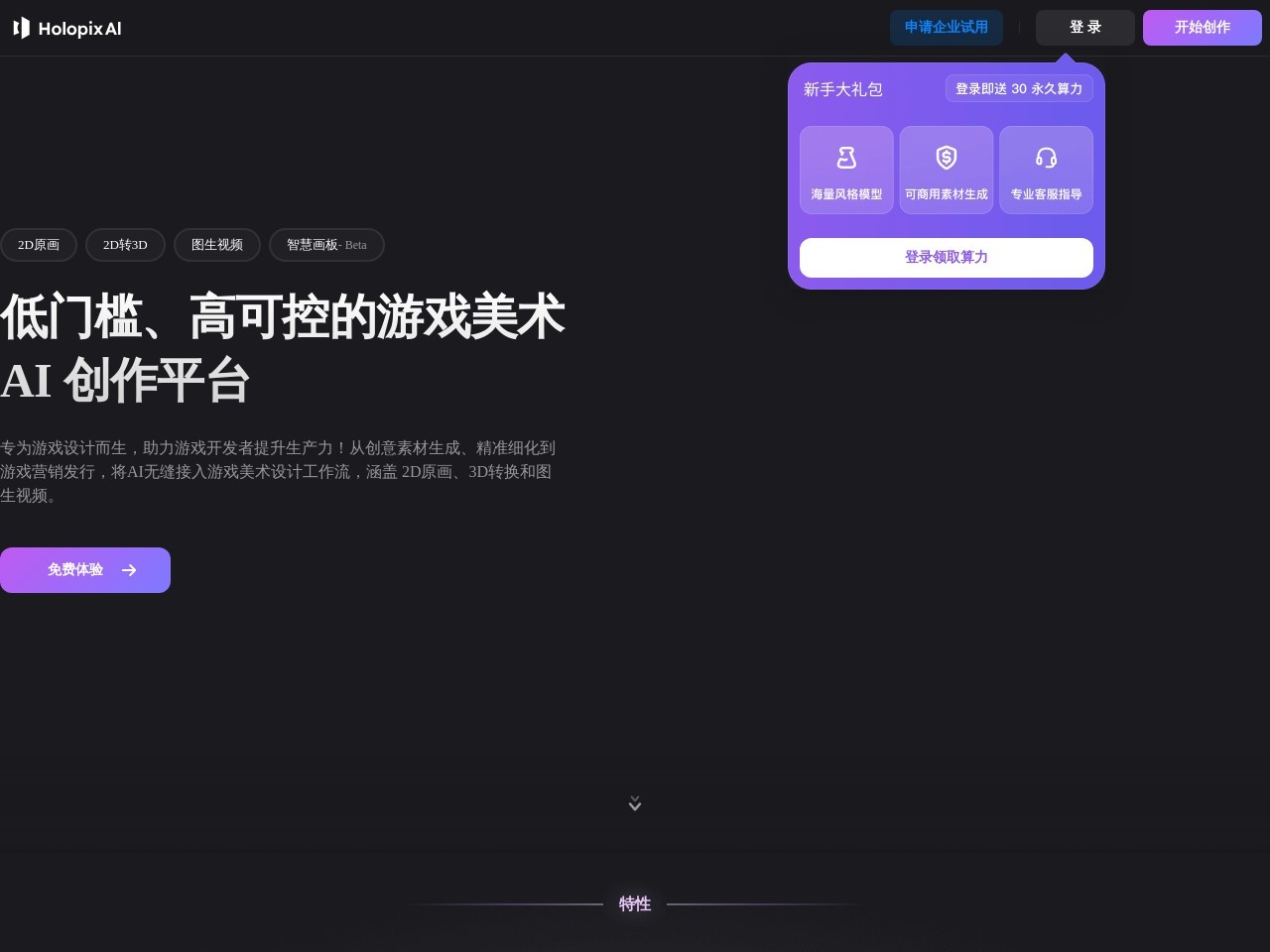The height and width of the screenshot is (952, 1270).
Task: Select the 2D原画 tab
Action: (x=39, y=245)
